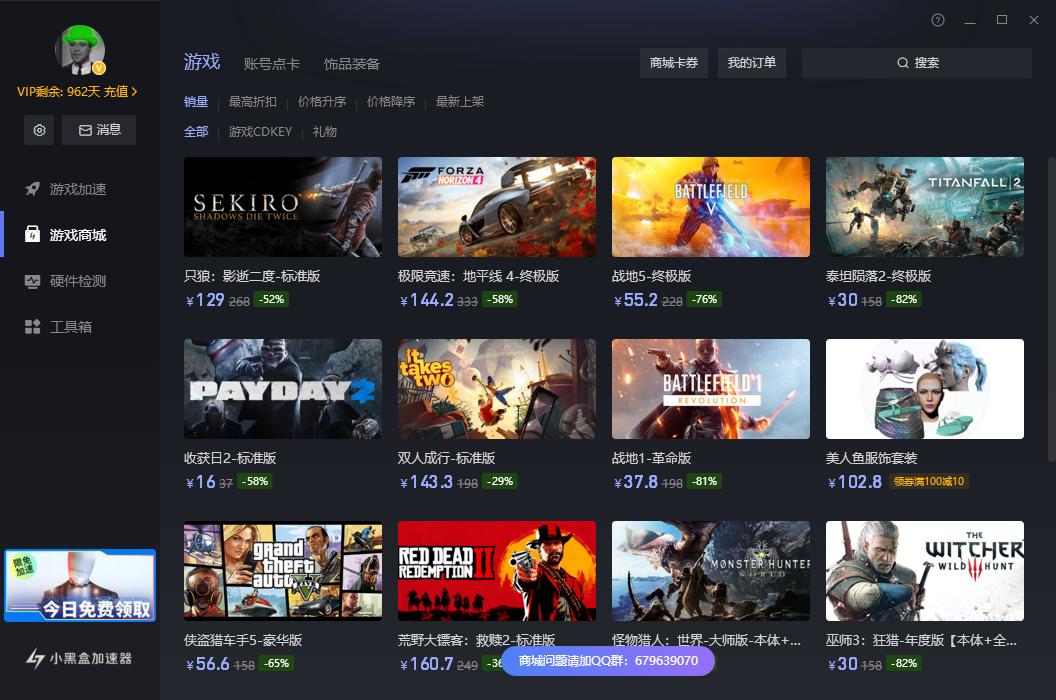The image size is (1056, 700).
Task: Open Battlefield 1 Revolution thumbnail
Action: pos(711,389)
